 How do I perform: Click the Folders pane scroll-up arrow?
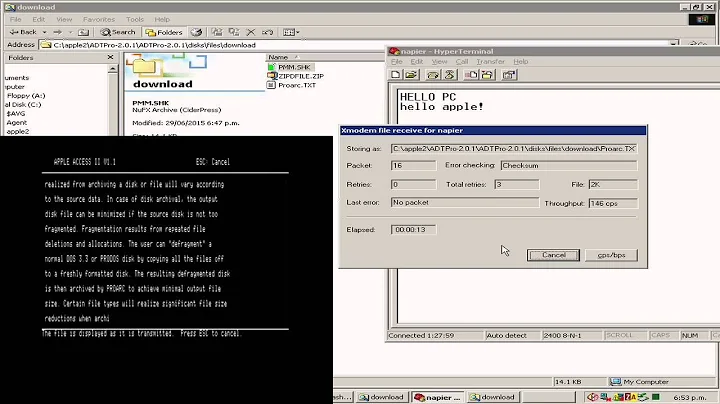(113, 69)
